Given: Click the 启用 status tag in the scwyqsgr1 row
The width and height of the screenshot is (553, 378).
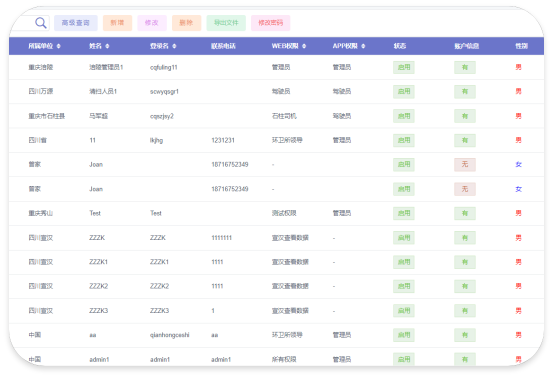Looking at the screenshot, I should 404,92.
